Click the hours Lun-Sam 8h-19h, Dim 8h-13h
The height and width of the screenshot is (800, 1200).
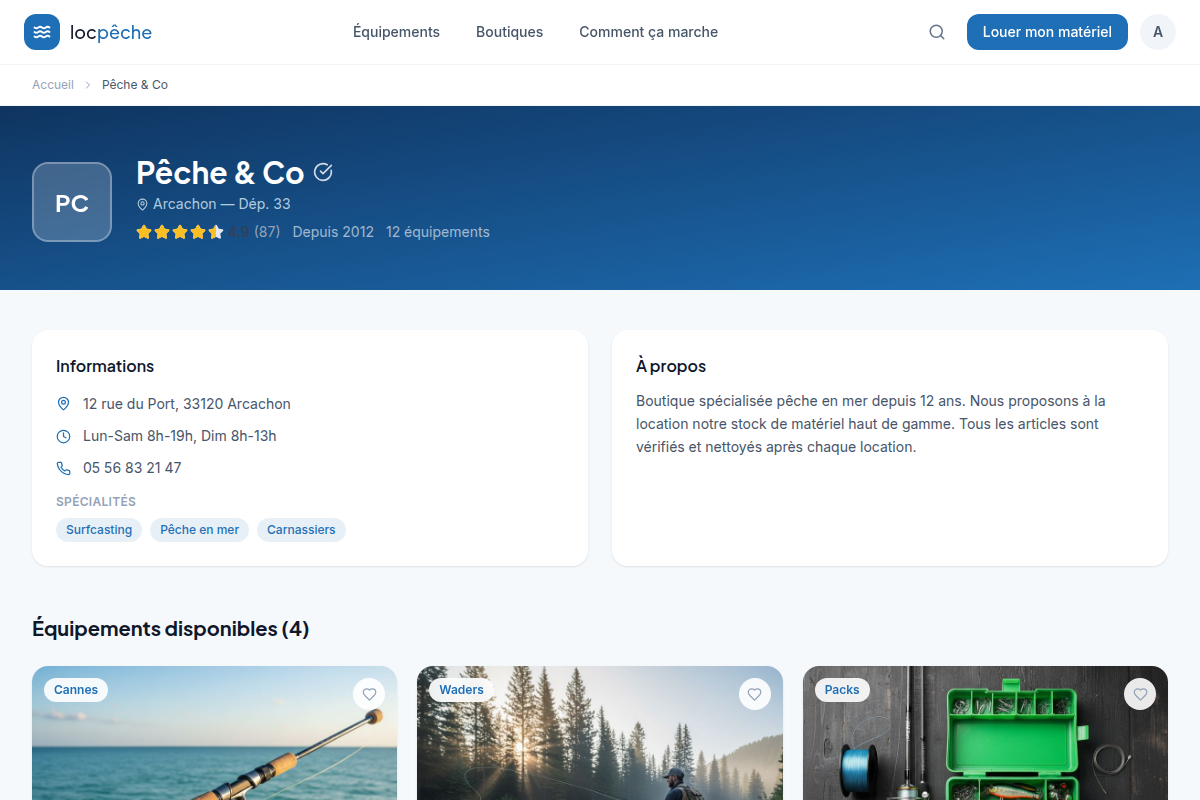tap(180, 436)
